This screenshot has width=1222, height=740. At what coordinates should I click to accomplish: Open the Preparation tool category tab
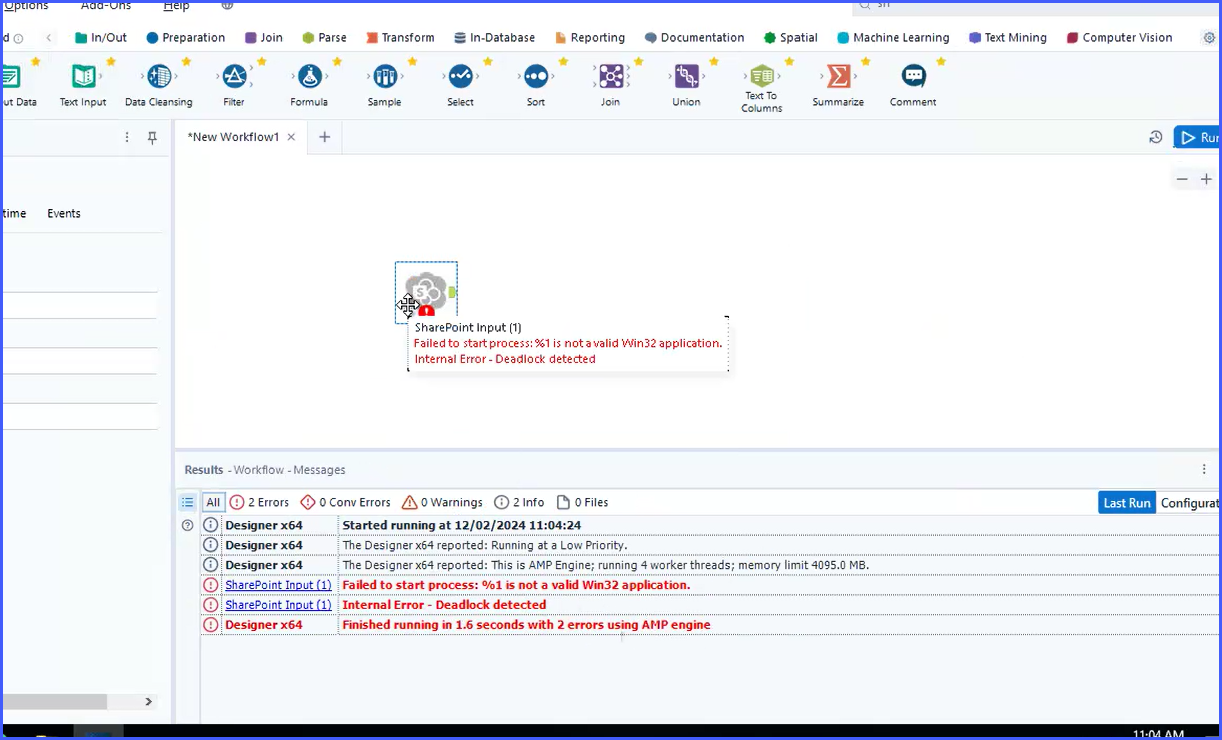tap(185, 38)
